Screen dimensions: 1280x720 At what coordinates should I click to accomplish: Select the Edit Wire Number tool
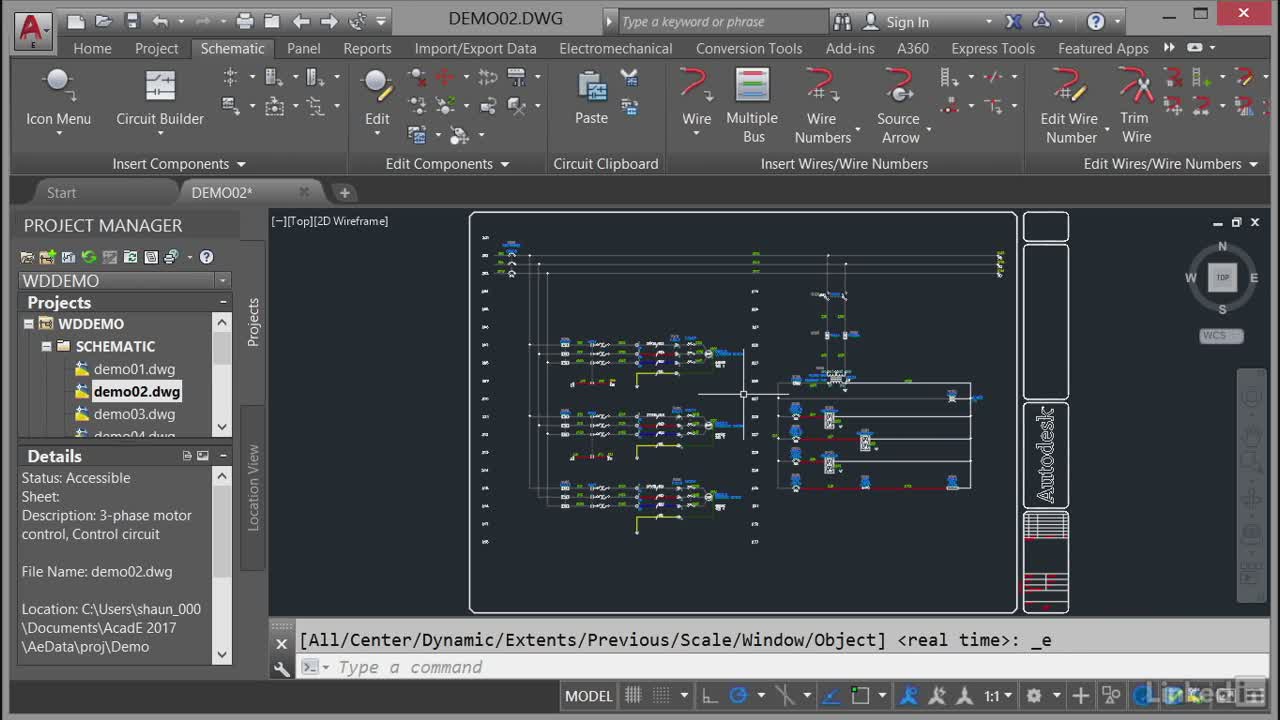pyautogui.click(x=1070, y=105)
